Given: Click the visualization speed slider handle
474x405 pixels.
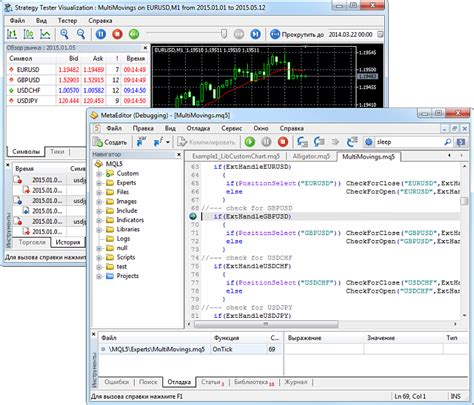Looking at the screenshot, I should [x=224, y=34].
